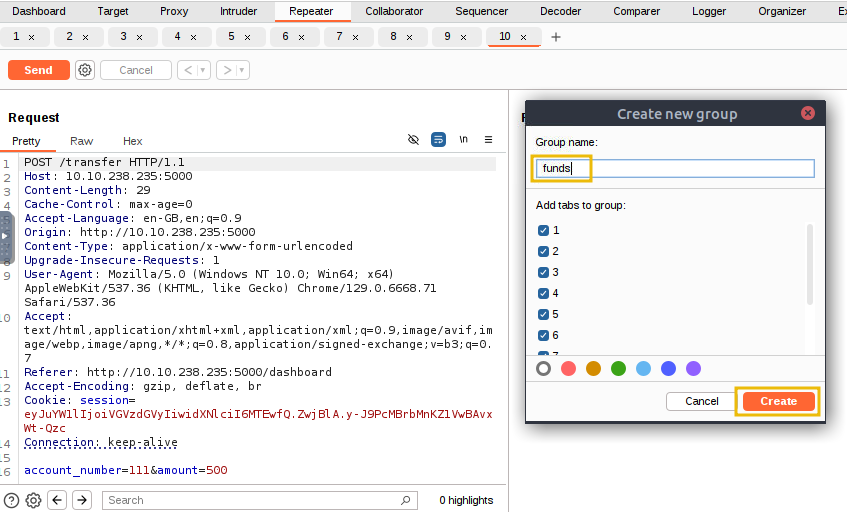Image resolution: width=847 pixels, height=512 pixels.
Task: Switch to the Intruder tab
Action: (x=238, y=11)
